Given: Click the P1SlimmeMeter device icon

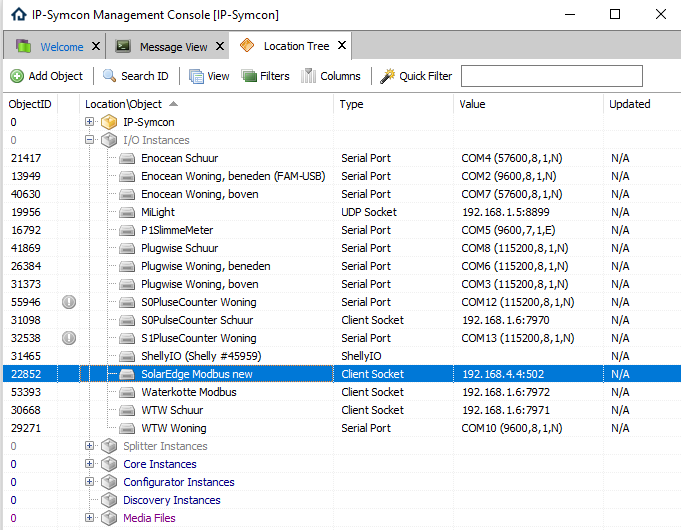Looking at the screenshot, I should (x=127, y=230).
